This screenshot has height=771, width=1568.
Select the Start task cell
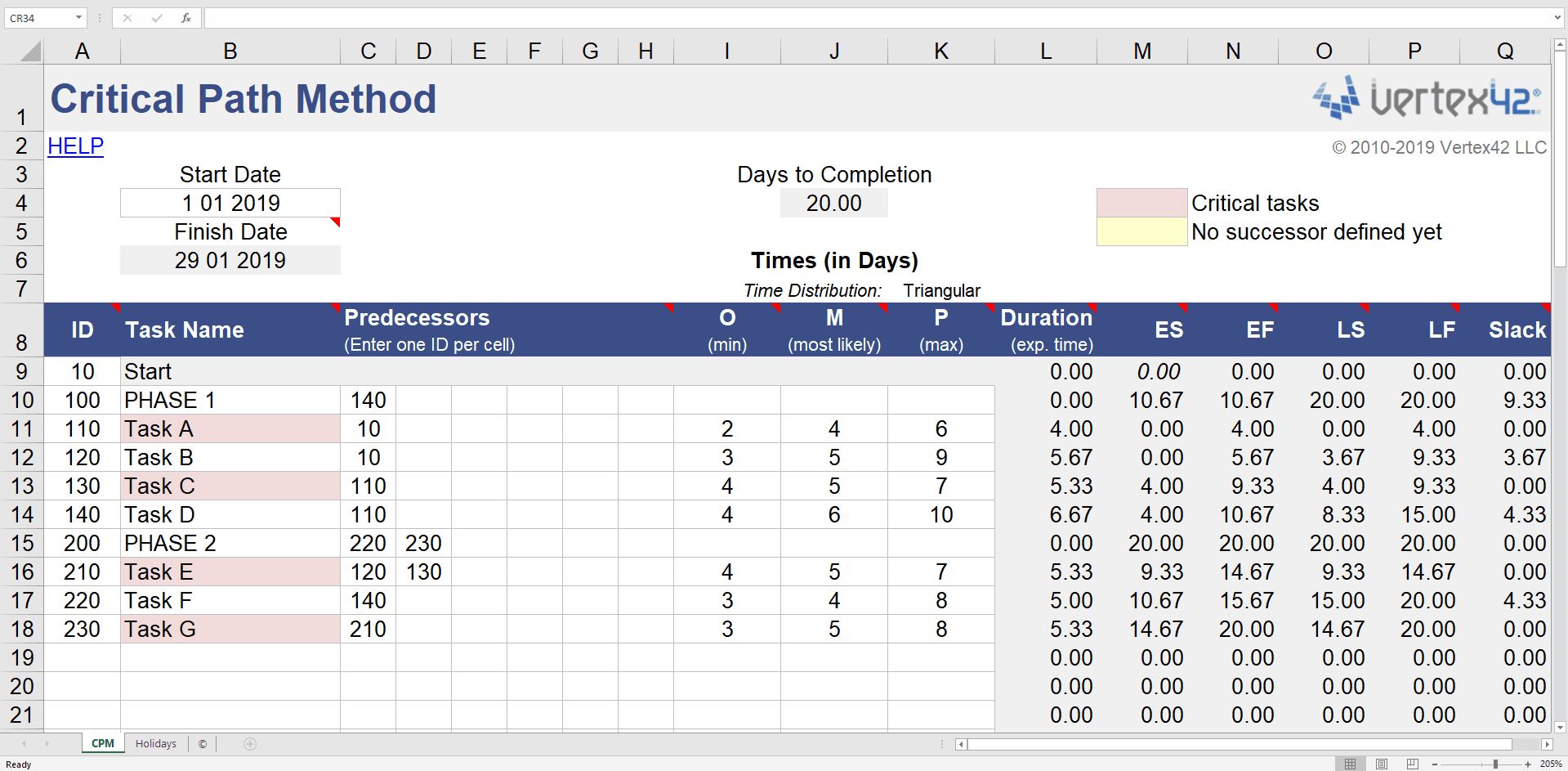(x=230, y=371)
